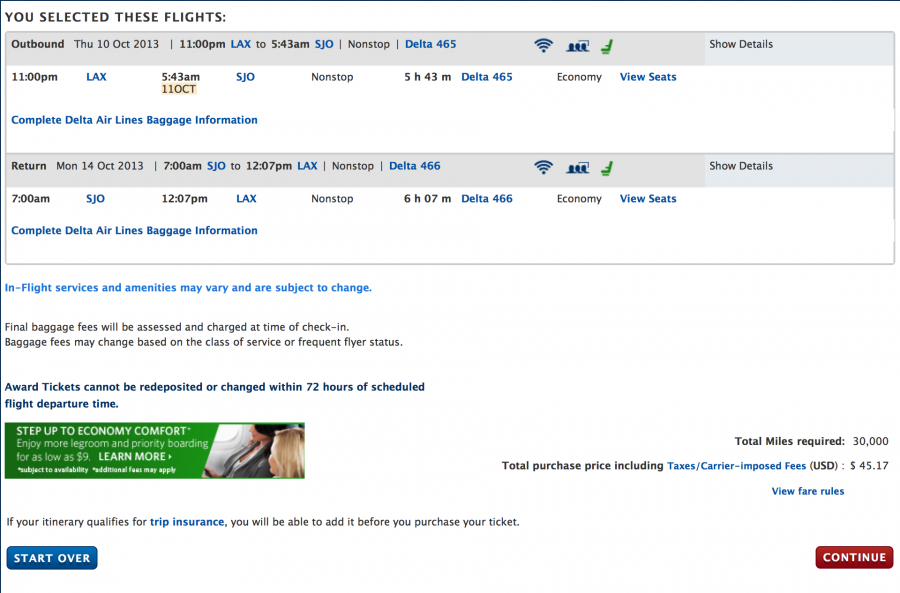Image resolution: width=900 pixels, height=593 pixels.
Task: Click the in-flight entertainment icon for outbound flight
Action: click(577, 45)
